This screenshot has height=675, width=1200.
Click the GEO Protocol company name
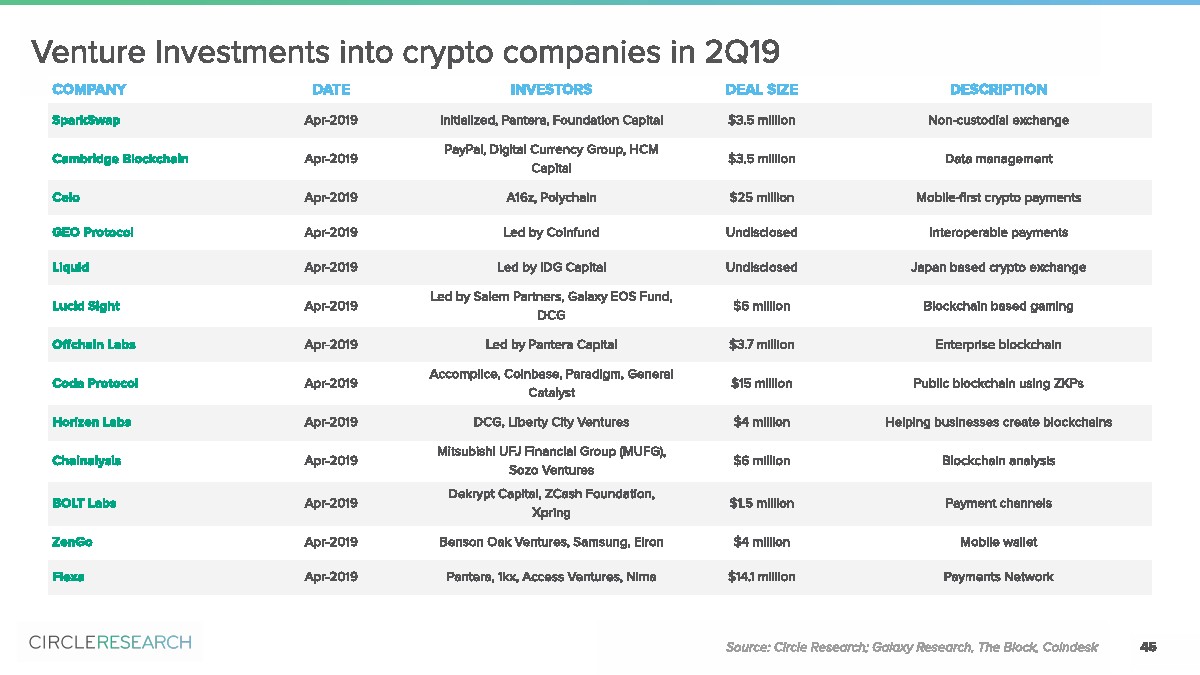click(x=92, y=233)
